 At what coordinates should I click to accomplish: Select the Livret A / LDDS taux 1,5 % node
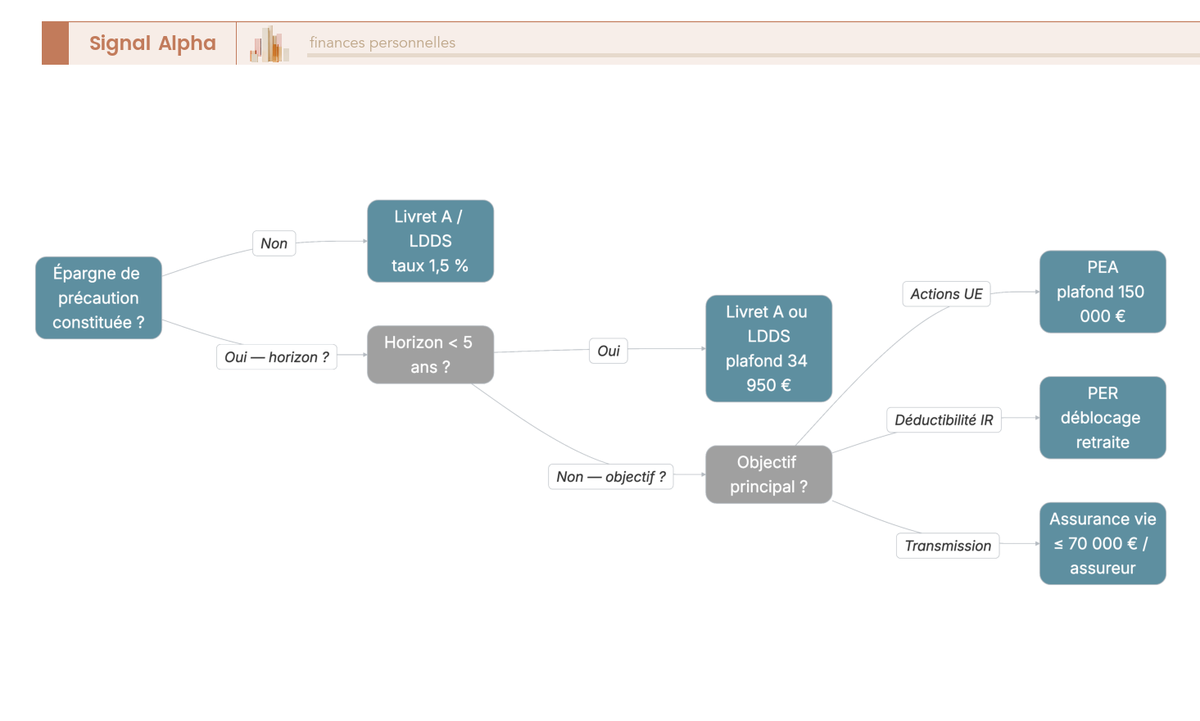click(430, 241)
